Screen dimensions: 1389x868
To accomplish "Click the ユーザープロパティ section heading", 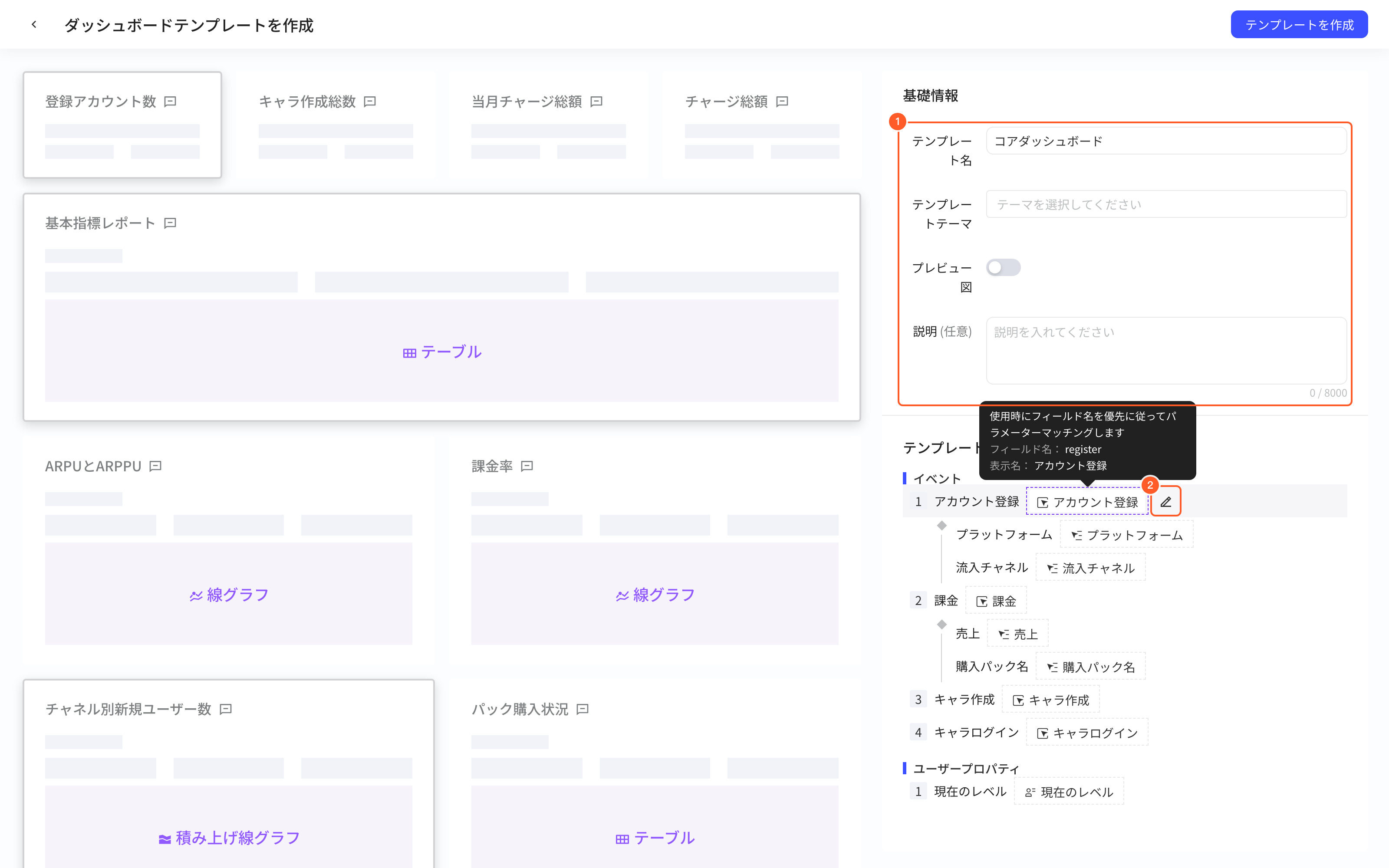I will (x=966, y=768).
